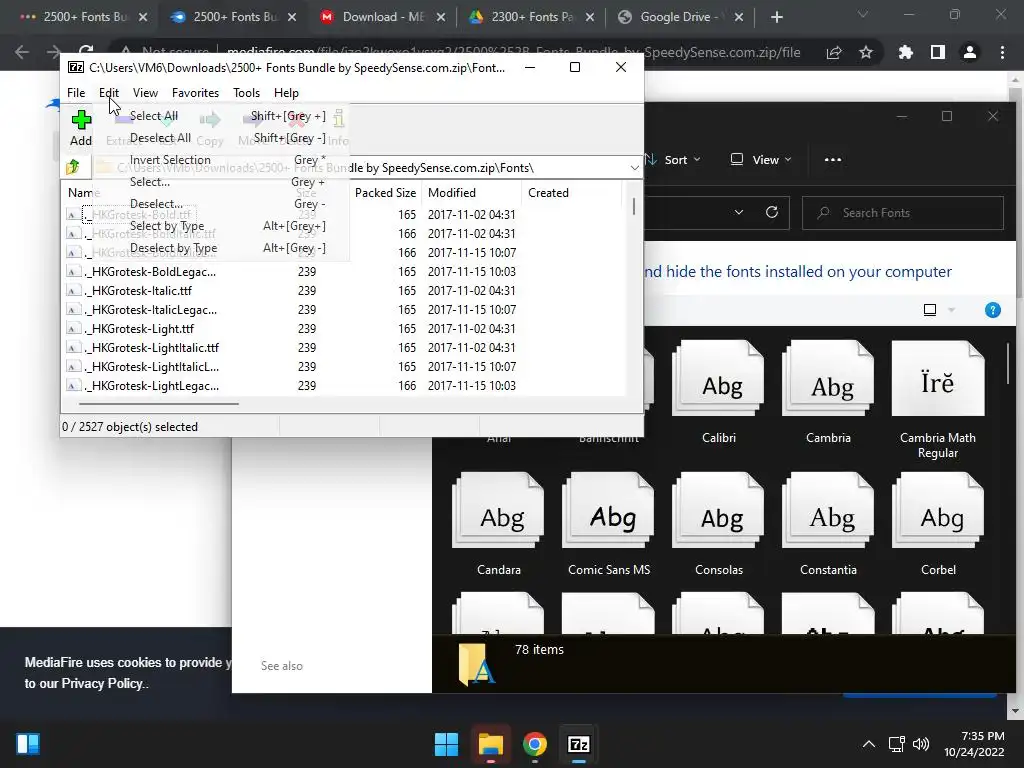The width and height of the screenshot is (1024, 768).
Task: Click the share page icon in Chrome
Action: point(834,52)
